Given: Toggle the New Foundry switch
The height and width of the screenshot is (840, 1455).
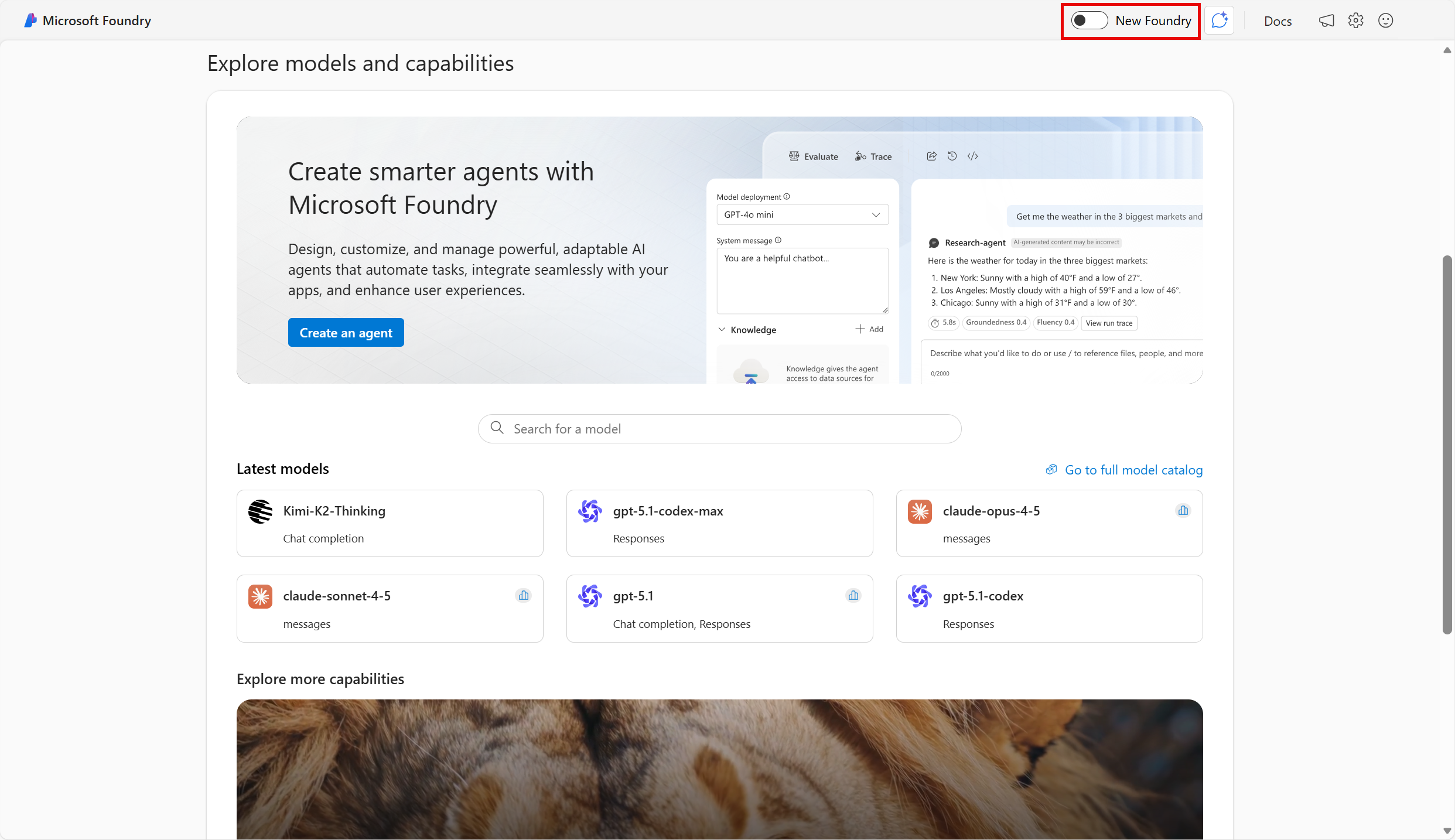Looking at the screenshot, I should click(x=1088, y=20).
